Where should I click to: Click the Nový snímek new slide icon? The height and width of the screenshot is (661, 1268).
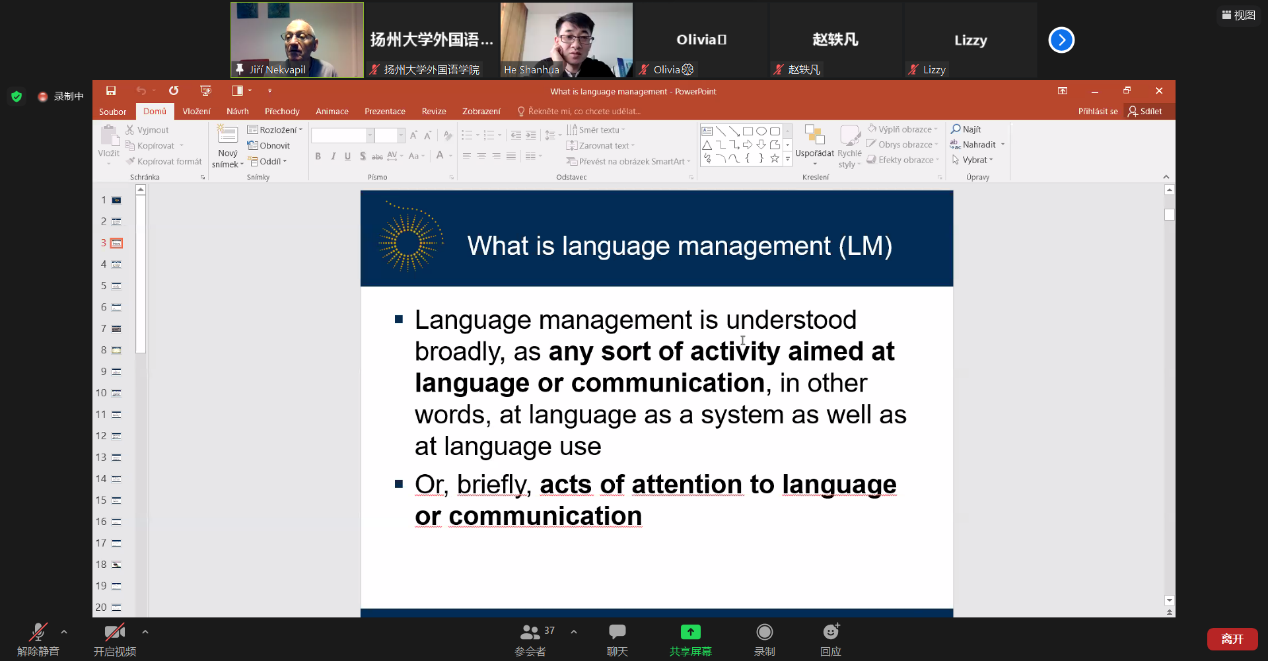(228, 136)
